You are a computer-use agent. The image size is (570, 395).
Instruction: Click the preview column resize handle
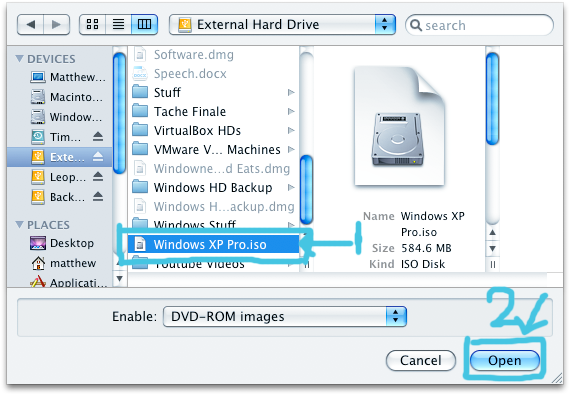pos(492,264)
